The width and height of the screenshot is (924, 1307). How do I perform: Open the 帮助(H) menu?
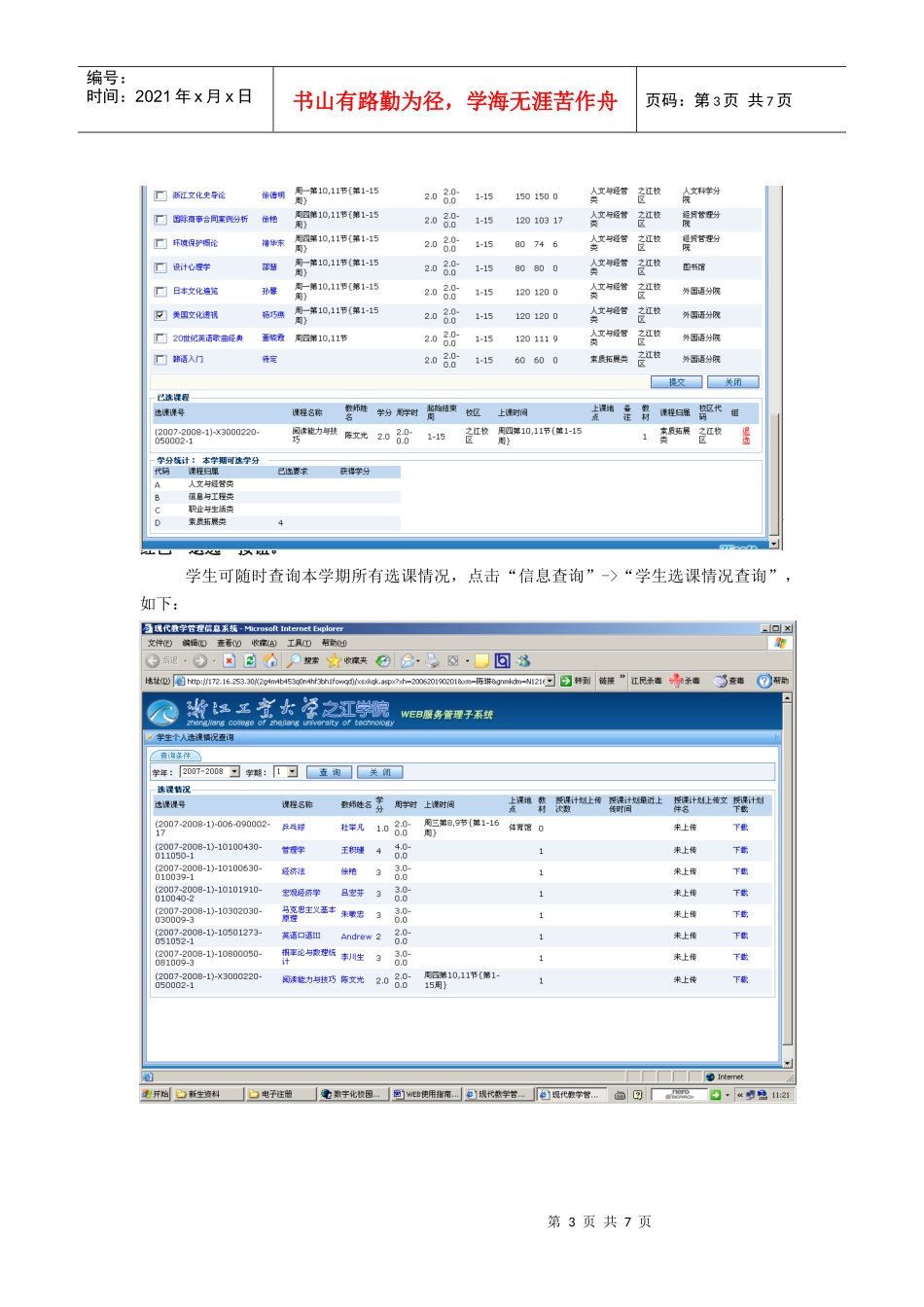pos(335,643)
